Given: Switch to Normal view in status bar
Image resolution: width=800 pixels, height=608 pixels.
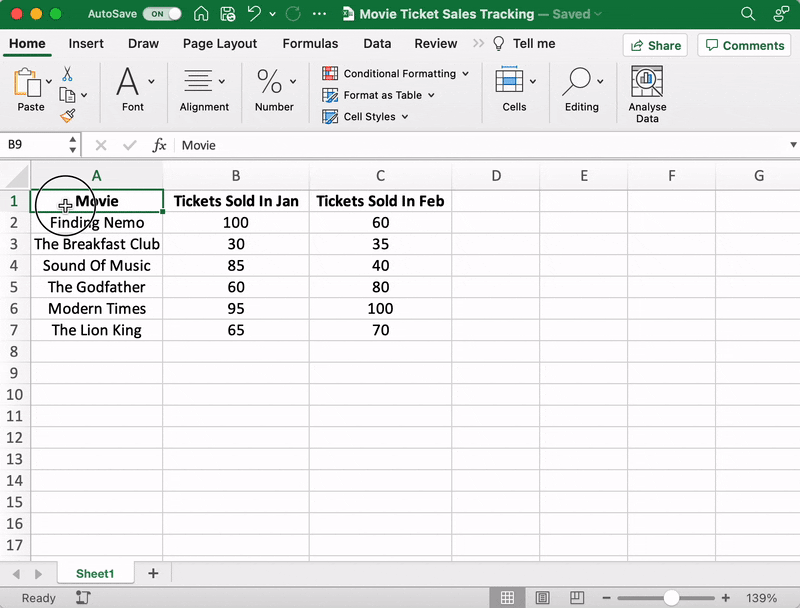Looking at the screenshot, I should [508, 597].
